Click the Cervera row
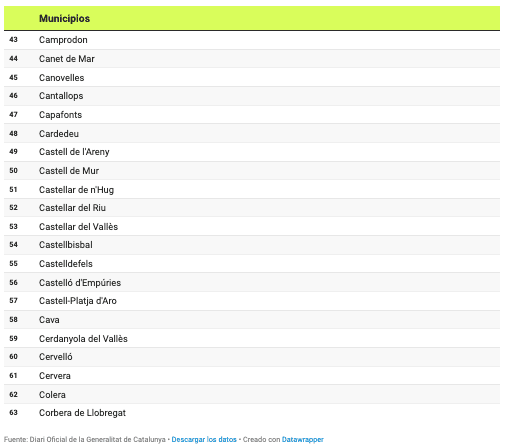This screenshot has height=446, width=506. 252,376
